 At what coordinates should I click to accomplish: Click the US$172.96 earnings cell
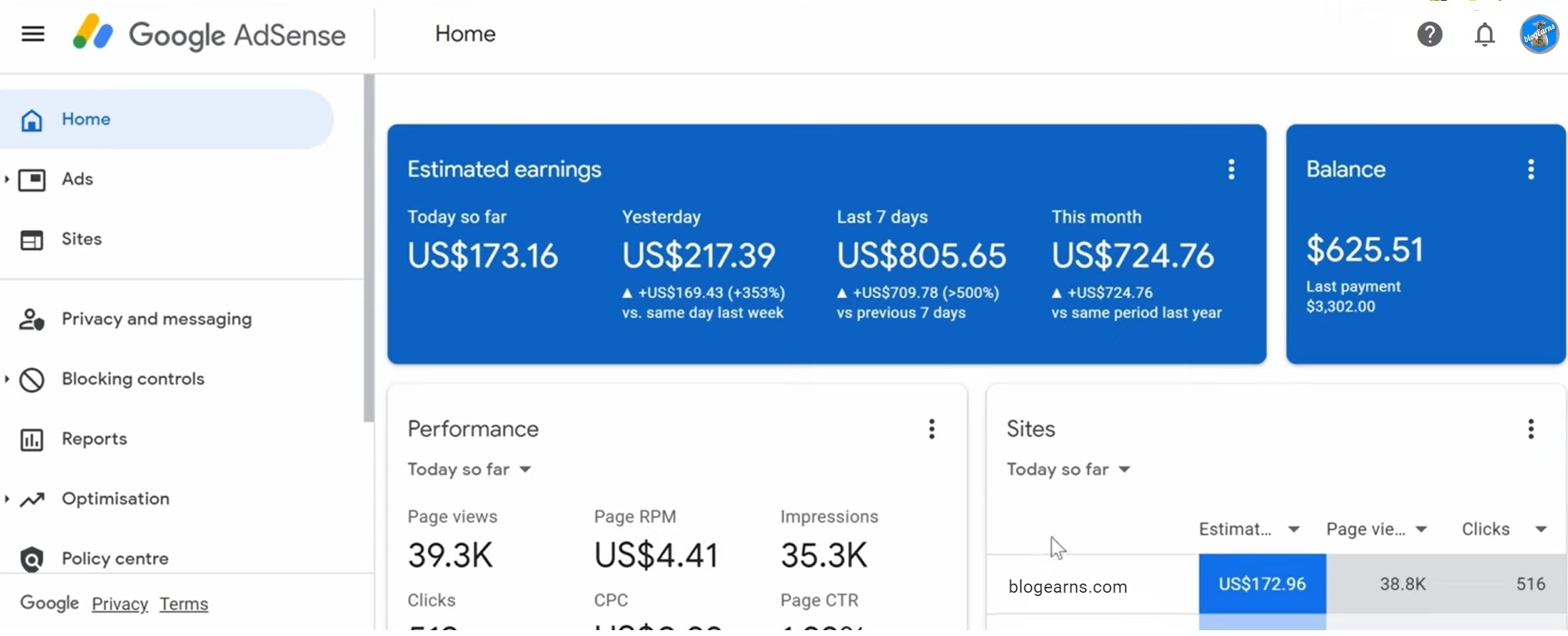(x=1263, y=584)
